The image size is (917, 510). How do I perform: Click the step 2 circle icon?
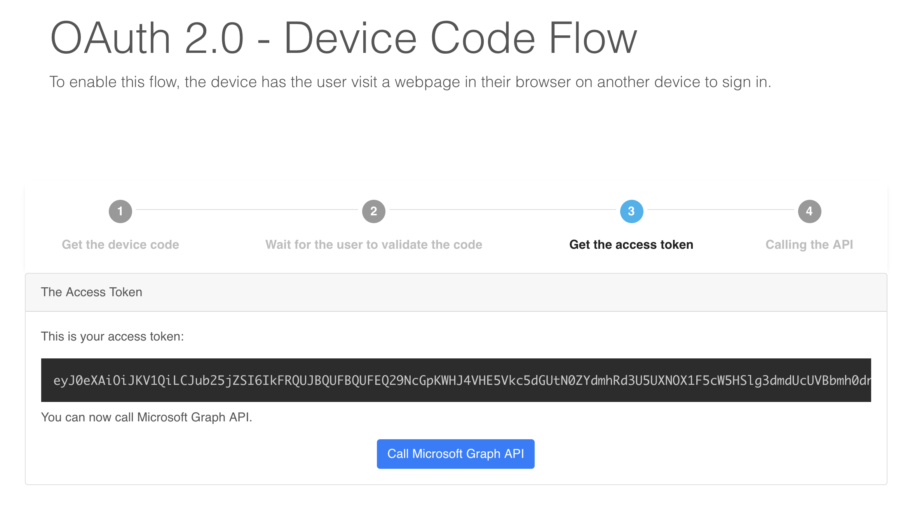coord(374,211)
